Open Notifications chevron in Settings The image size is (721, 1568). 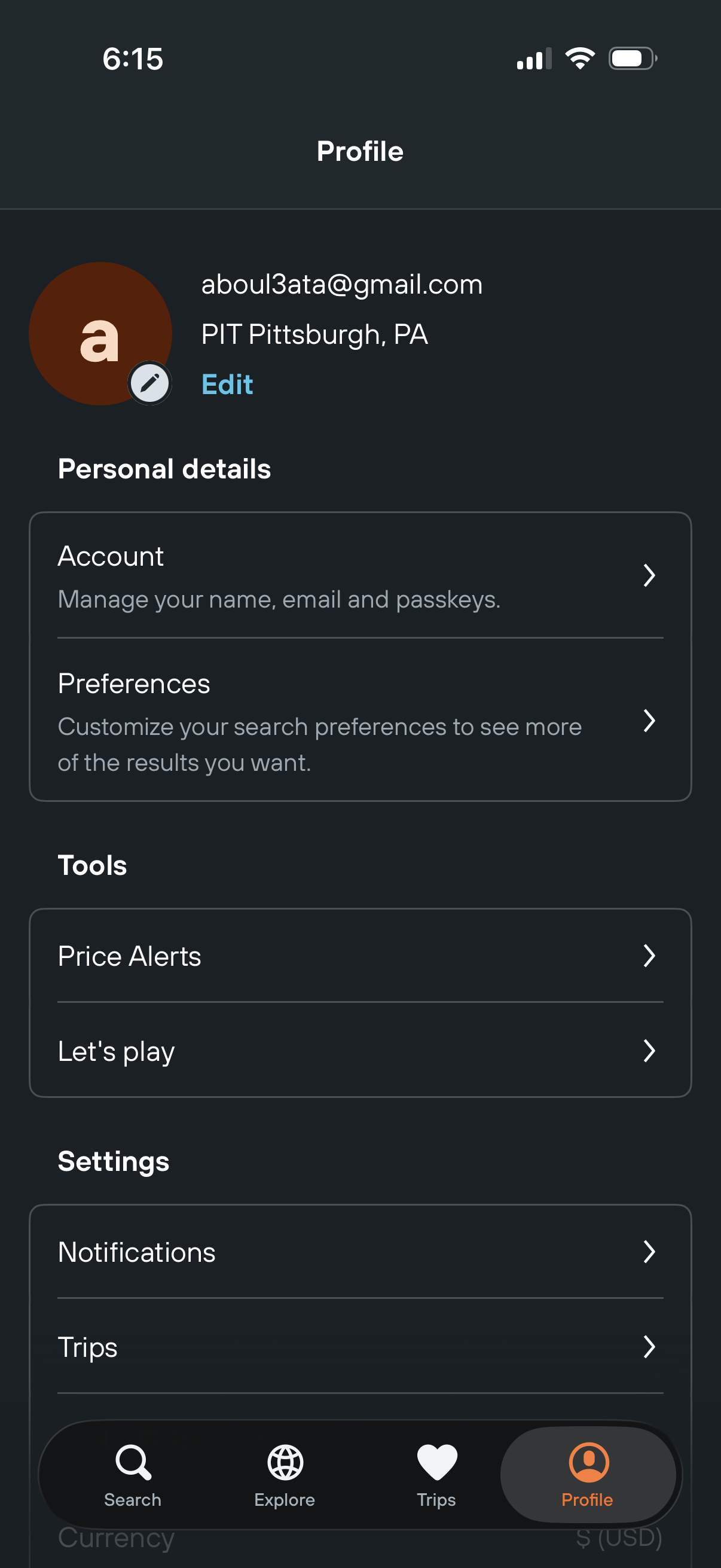pyautogui.click(x=649, y=1252)
